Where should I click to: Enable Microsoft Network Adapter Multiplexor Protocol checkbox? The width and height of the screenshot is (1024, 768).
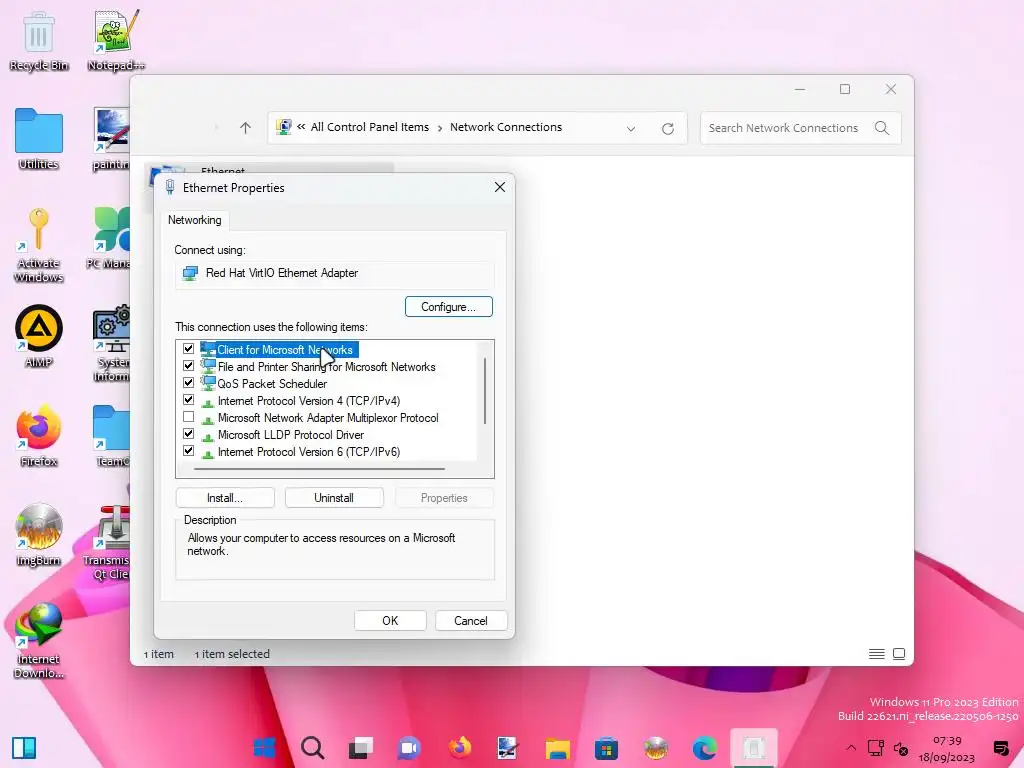point(189,417)
